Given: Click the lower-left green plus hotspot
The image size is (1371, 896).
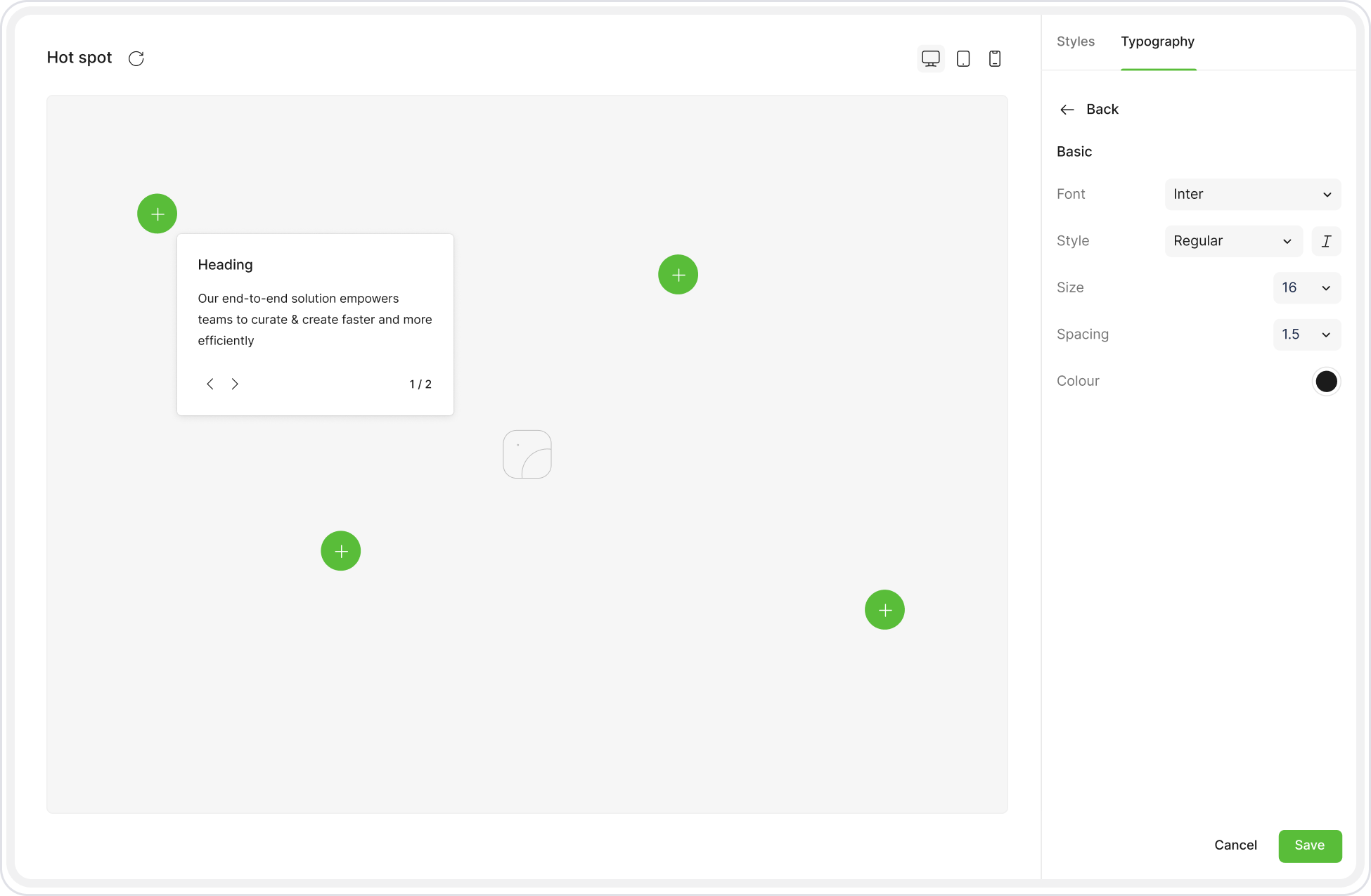Looking at the screenshot, I should 341,551.
